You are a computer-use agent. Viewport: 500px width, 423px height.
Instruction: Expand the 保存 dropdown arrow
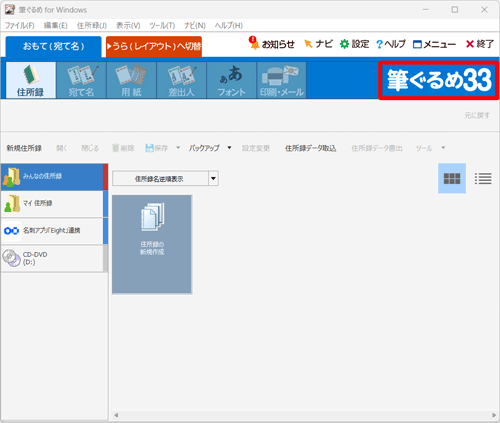click(178, 148)
